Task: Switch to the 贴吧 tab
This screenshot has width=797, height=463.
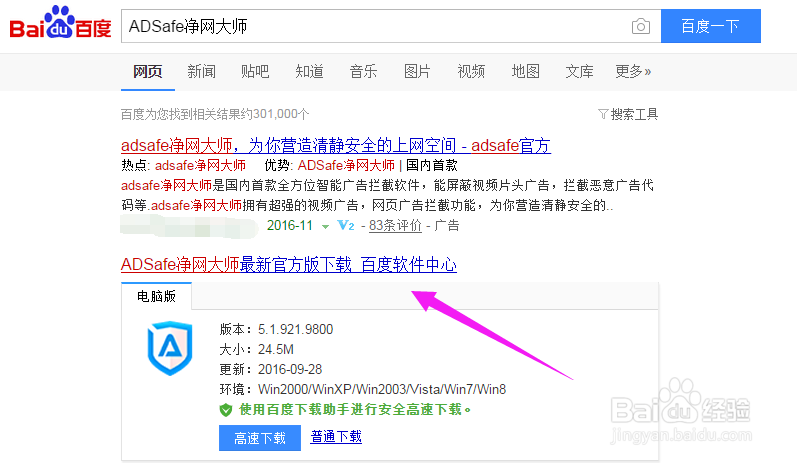Action: pos(255,71)
